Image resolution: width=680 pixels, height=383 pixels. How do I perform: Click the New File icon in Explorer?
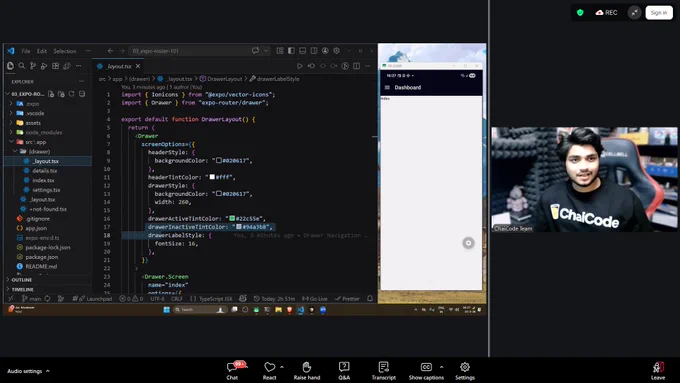point(51,94)
